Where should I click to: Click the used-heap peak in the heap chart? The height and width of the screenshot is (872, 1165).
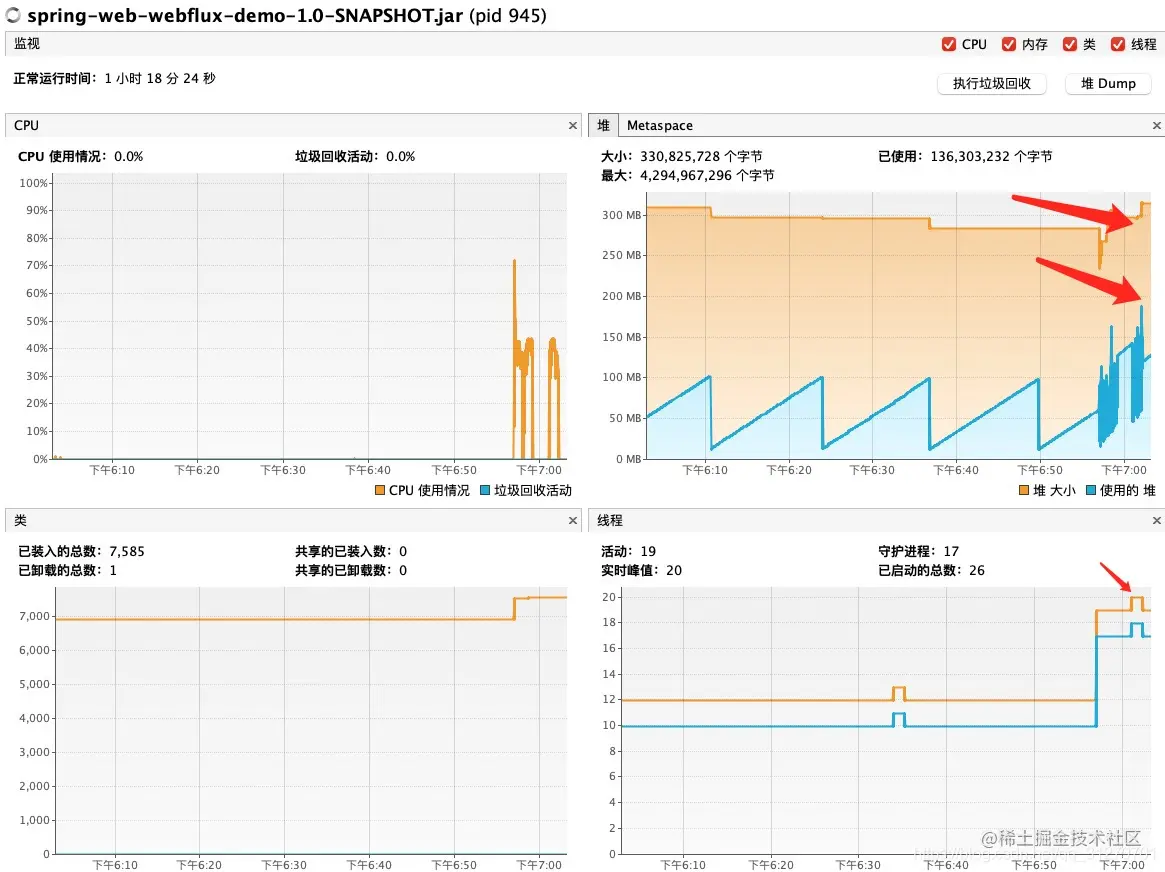(1141, 308)
